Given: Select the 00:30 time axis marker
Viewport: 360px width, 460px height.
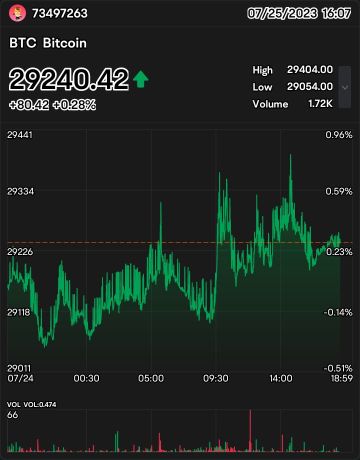Looking at the screenshot, I should 86,378.
